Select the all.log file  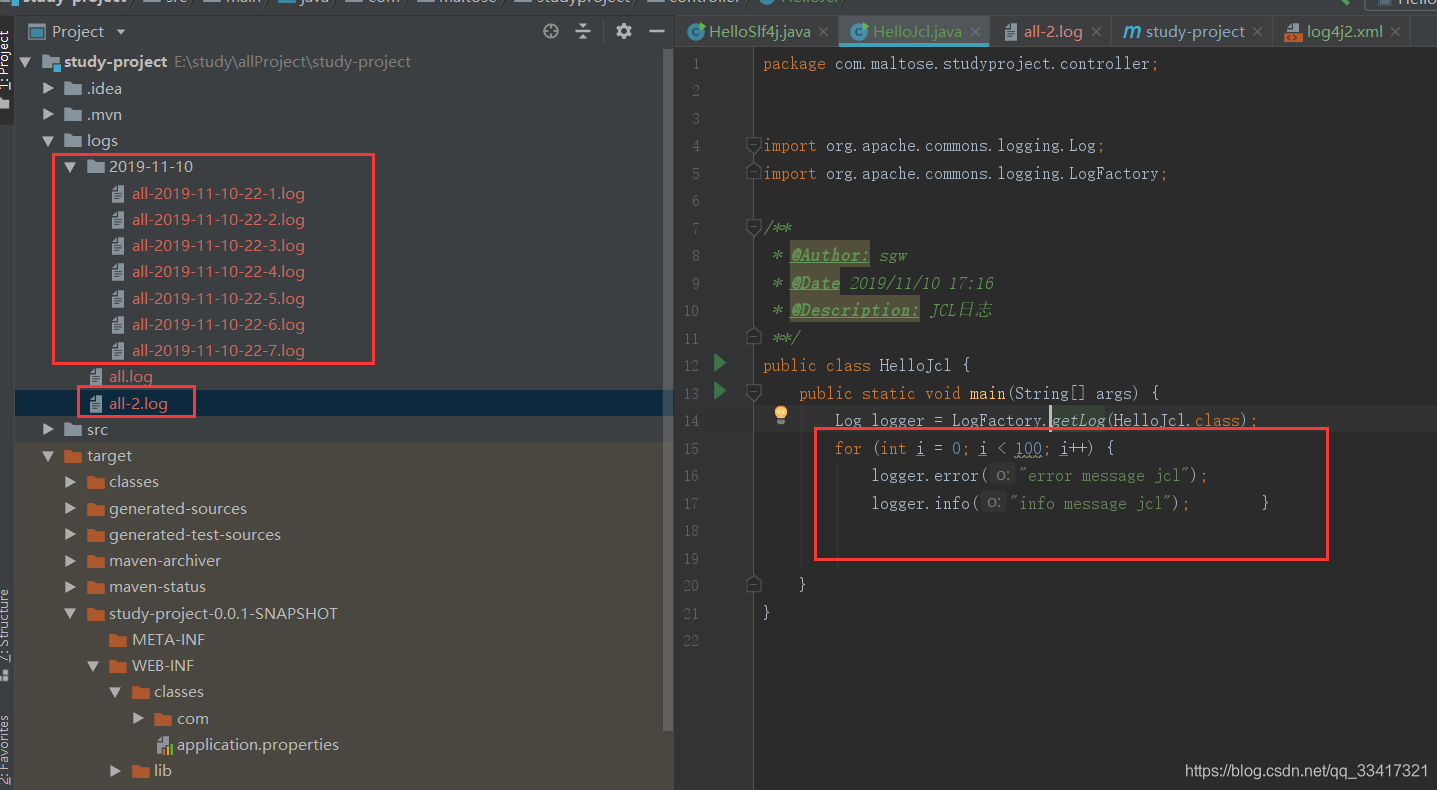click(131, 376)
